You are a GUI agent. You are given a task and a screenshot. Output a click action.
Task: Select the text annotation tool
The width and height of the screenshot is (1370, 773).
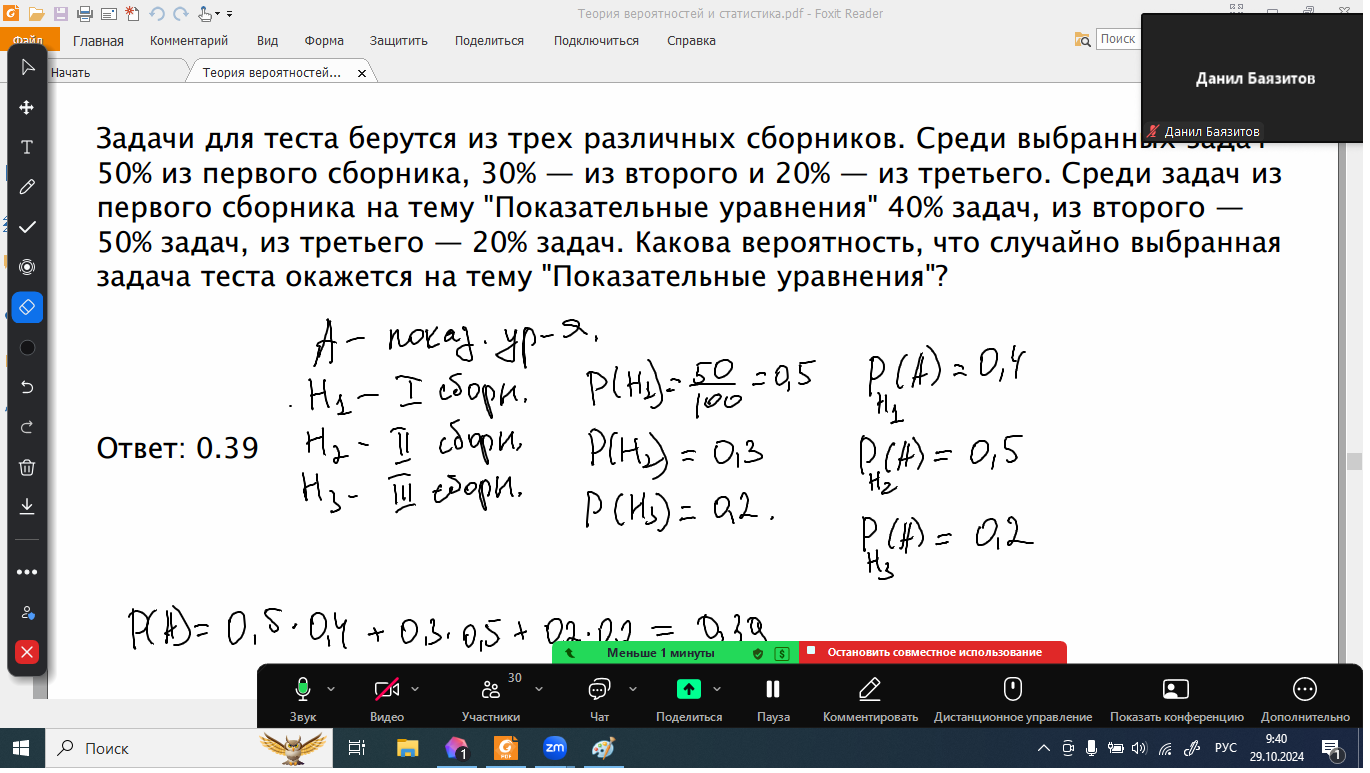click(27, 147)
